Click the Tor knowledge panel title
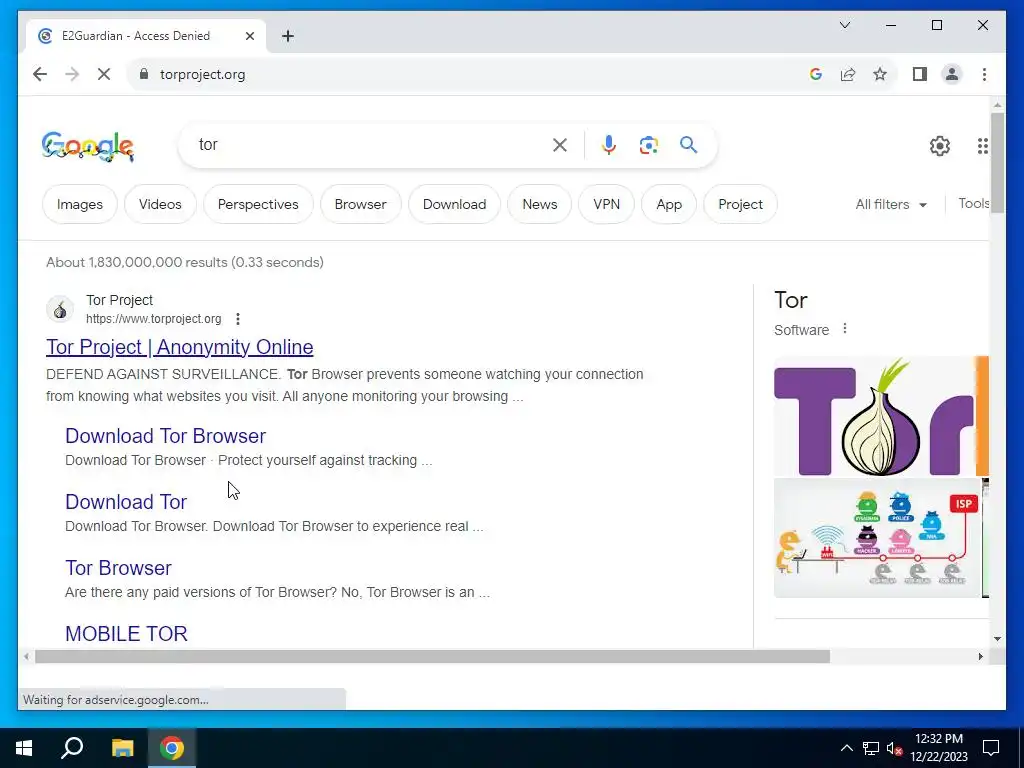The width and height of the screenshot is (1024, 768). click(791, 300)
